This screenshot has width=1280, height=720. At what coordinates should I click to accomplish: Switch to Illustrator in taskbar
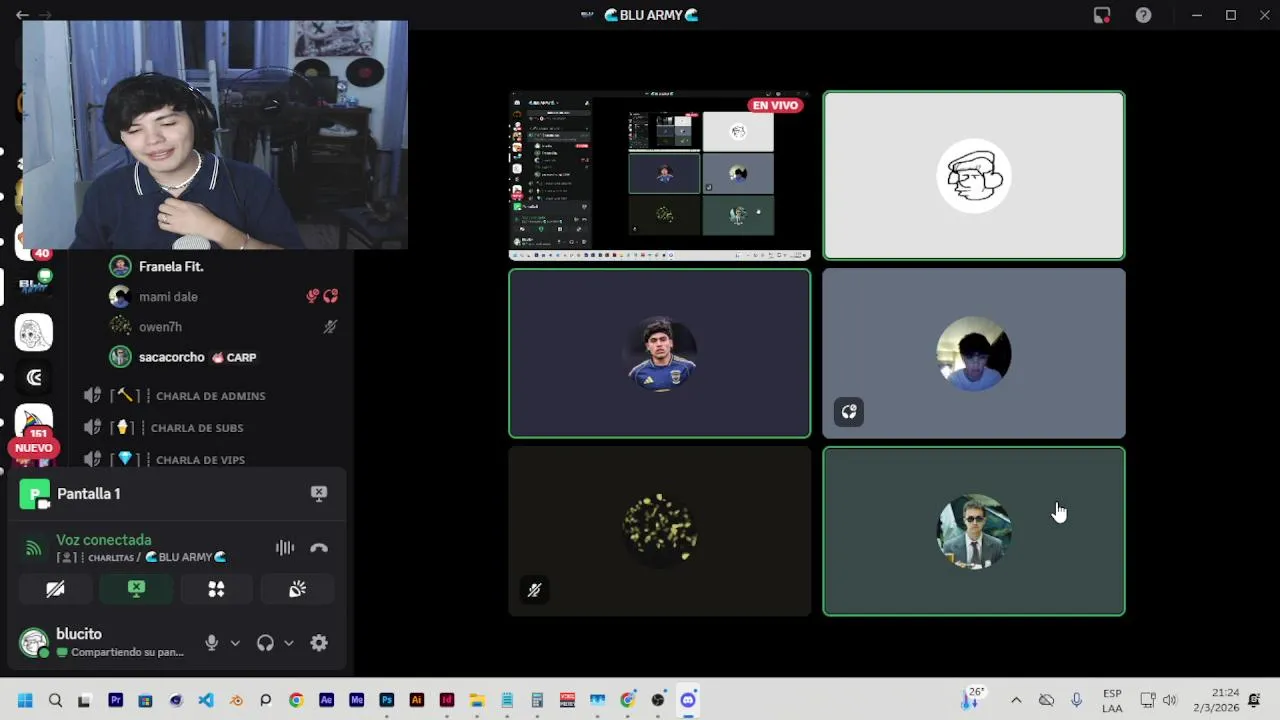click(x=417, y=700)
